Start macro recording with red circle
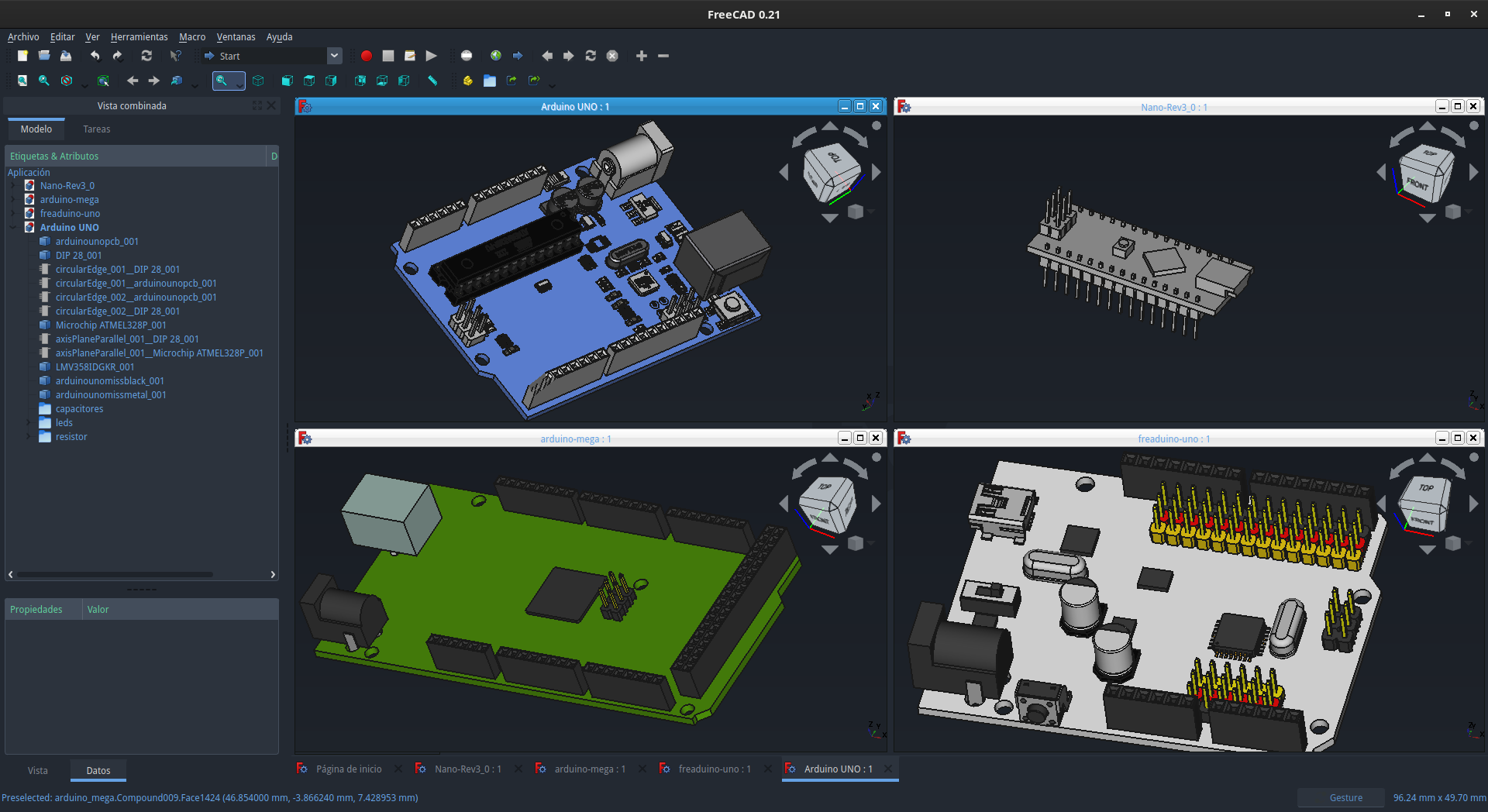Viewport: 1488px width, 812px height. tap(367, 56)
